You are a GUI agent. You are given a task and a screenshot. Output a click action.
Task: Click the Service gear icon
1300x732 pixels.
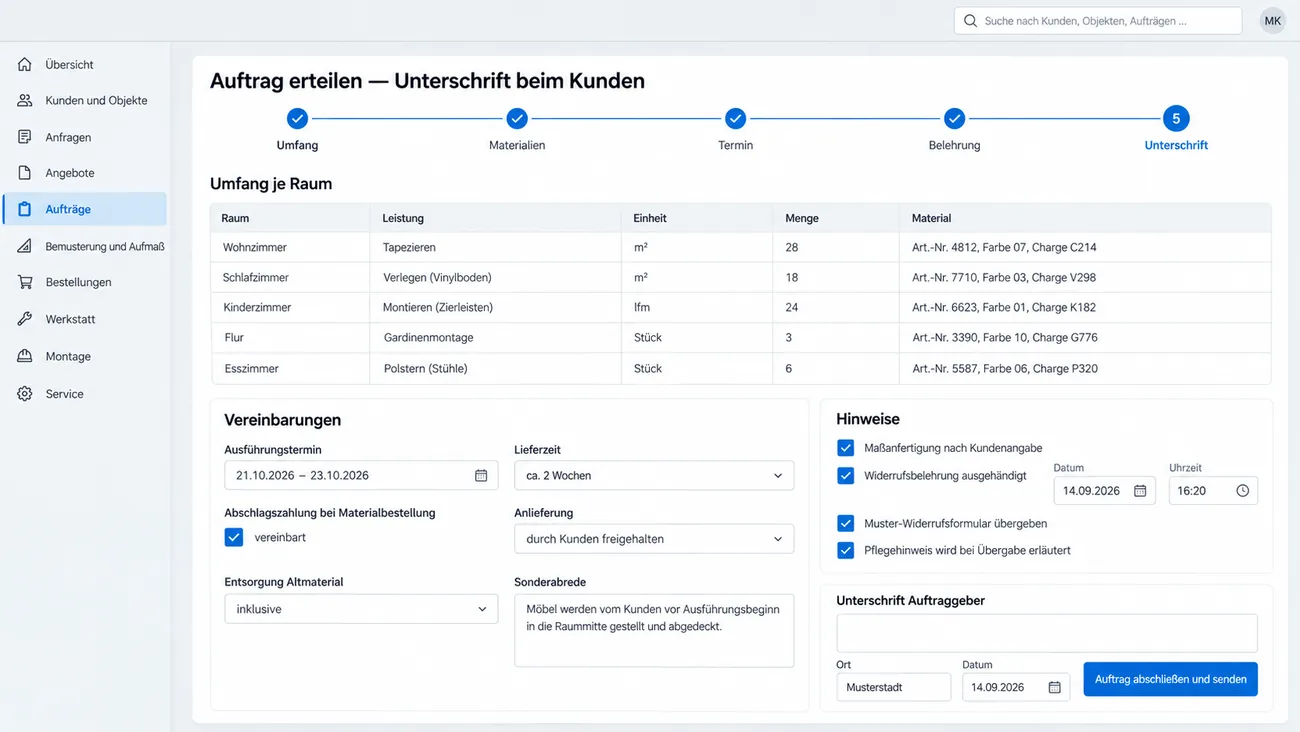(x=25, y=394)
